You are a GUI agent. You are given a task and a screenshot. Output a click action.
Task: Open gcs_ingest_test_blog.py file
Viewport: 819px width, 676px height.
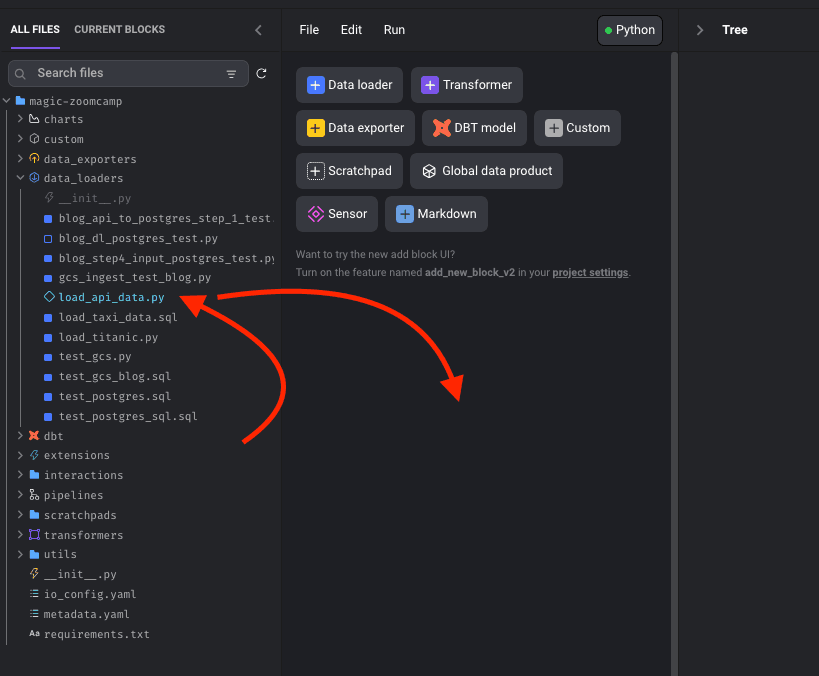click(x=135, y=277)
